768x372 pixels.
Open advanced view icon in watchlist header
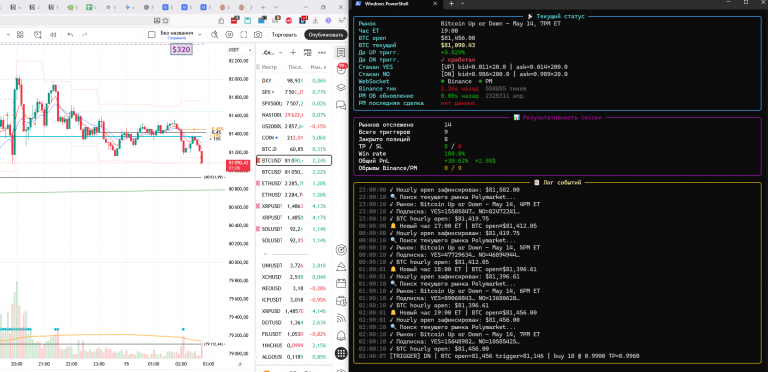click(x=308, y=52)
